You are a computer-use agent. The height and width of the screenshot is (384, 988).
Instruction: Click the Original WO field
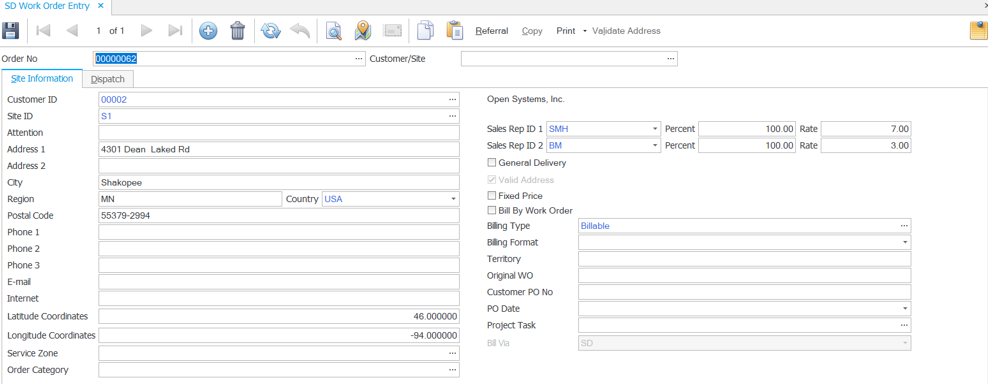(x=745, y=276)
